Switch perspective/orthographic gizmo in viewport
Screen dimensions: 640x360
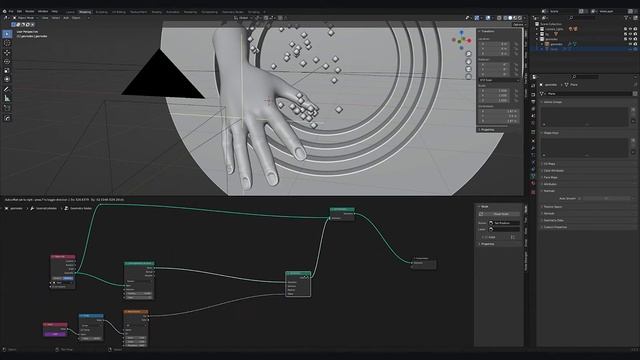469,76
